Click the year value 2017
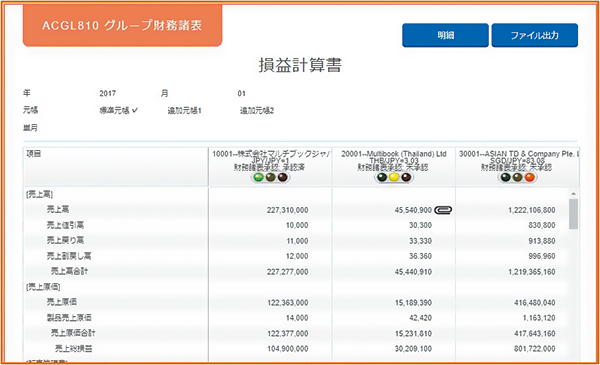 click(108, 93)
